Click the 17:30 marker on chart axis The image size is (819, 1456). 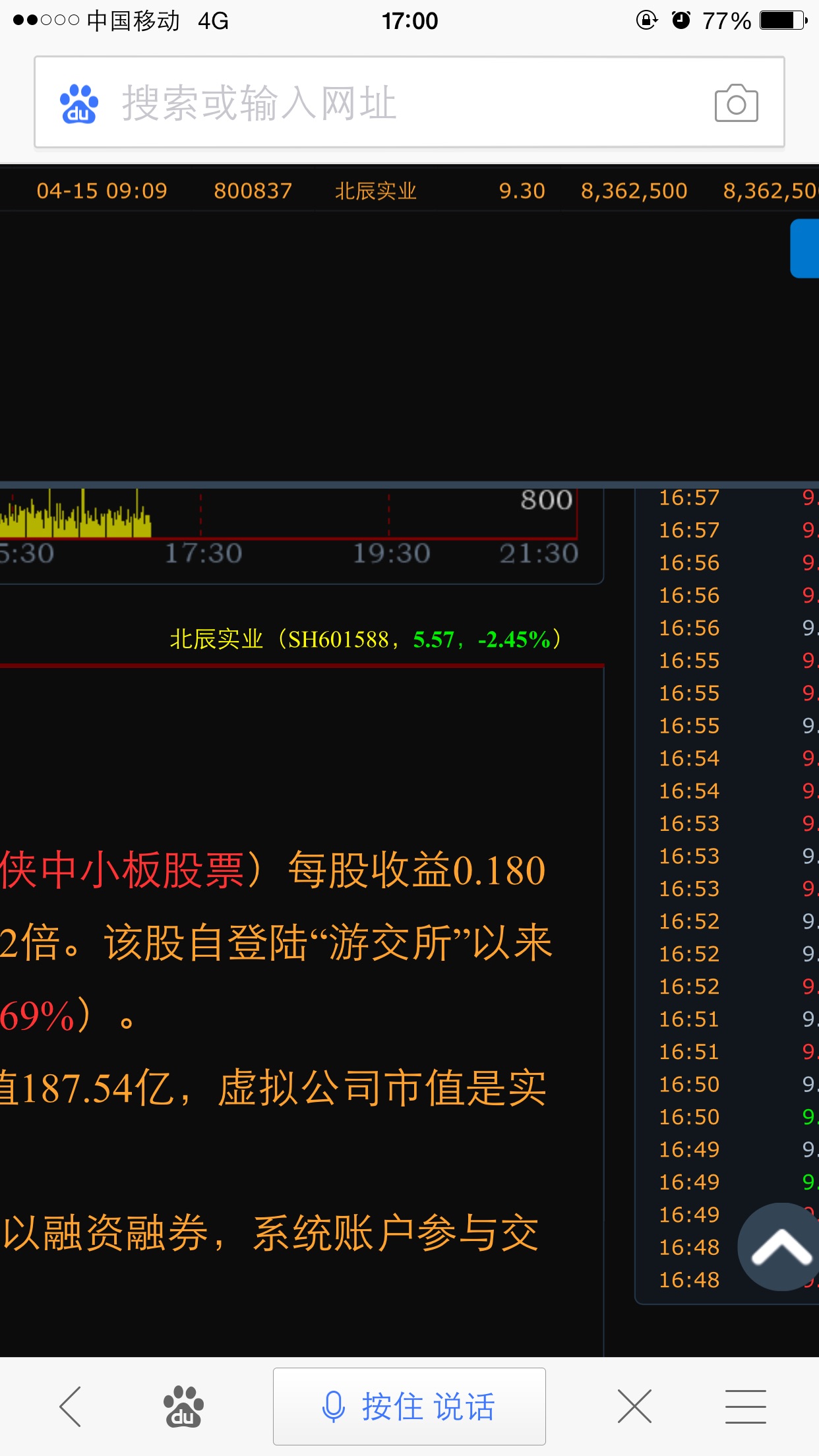click(x=203, y=553)
